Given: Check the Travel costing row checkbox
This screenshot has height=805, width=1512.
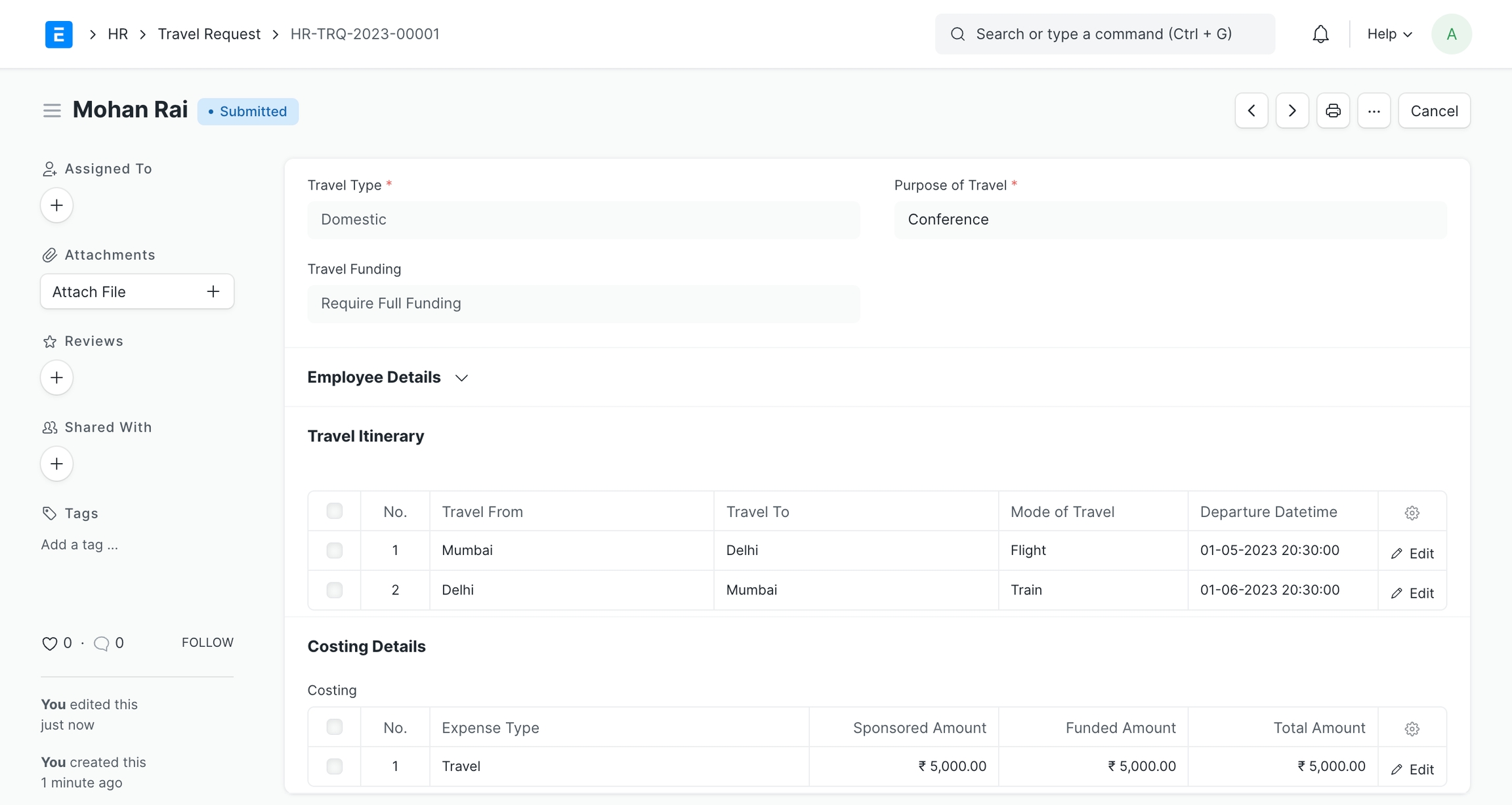Looking at the screenshot, I should tap(335, 766).
